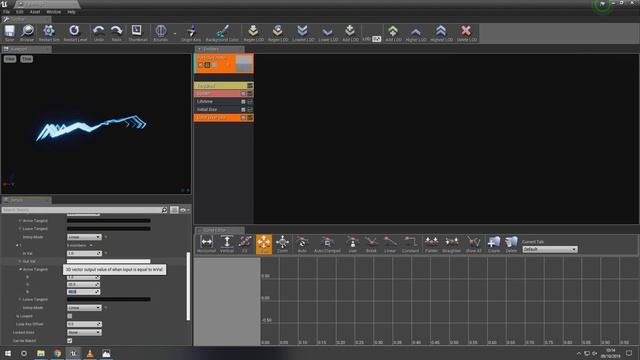Screen dimensions: 640x360
Task: Set curve tangent to Break
Action: tap(371, 244)
